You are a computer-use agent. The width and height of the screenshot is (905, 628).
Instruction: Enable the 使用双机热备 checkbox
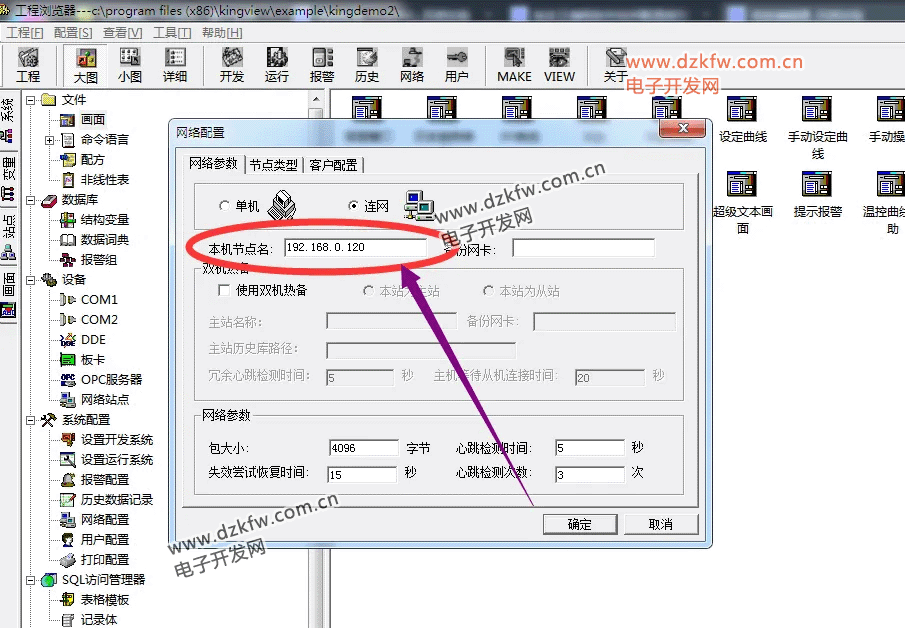(x=224, y=291)
